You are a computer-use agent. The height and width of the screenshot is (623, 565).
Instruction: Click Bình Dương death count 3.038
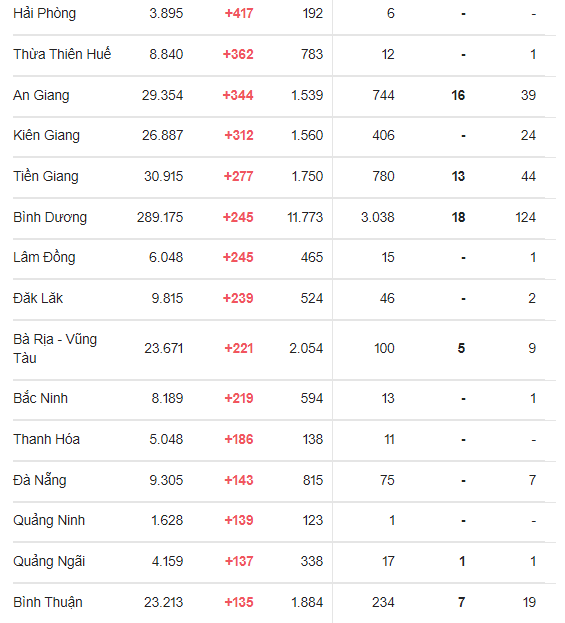[377, 217]
